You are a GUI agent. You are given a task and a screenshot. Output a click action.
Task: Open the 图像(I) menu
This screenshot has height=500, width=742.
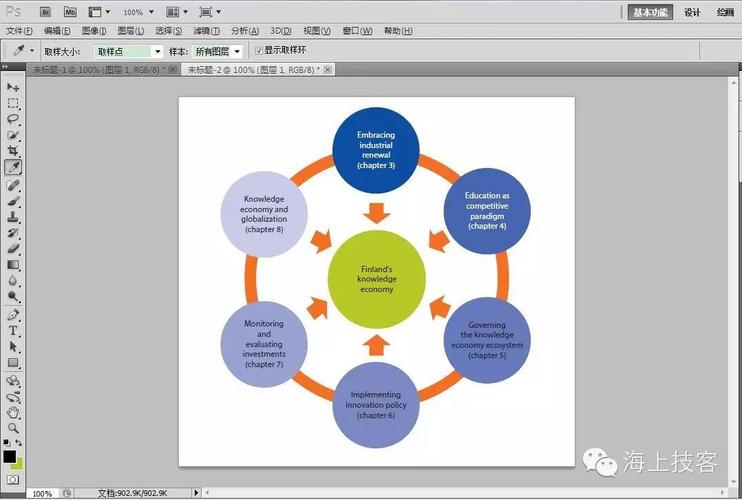[94, 31]
